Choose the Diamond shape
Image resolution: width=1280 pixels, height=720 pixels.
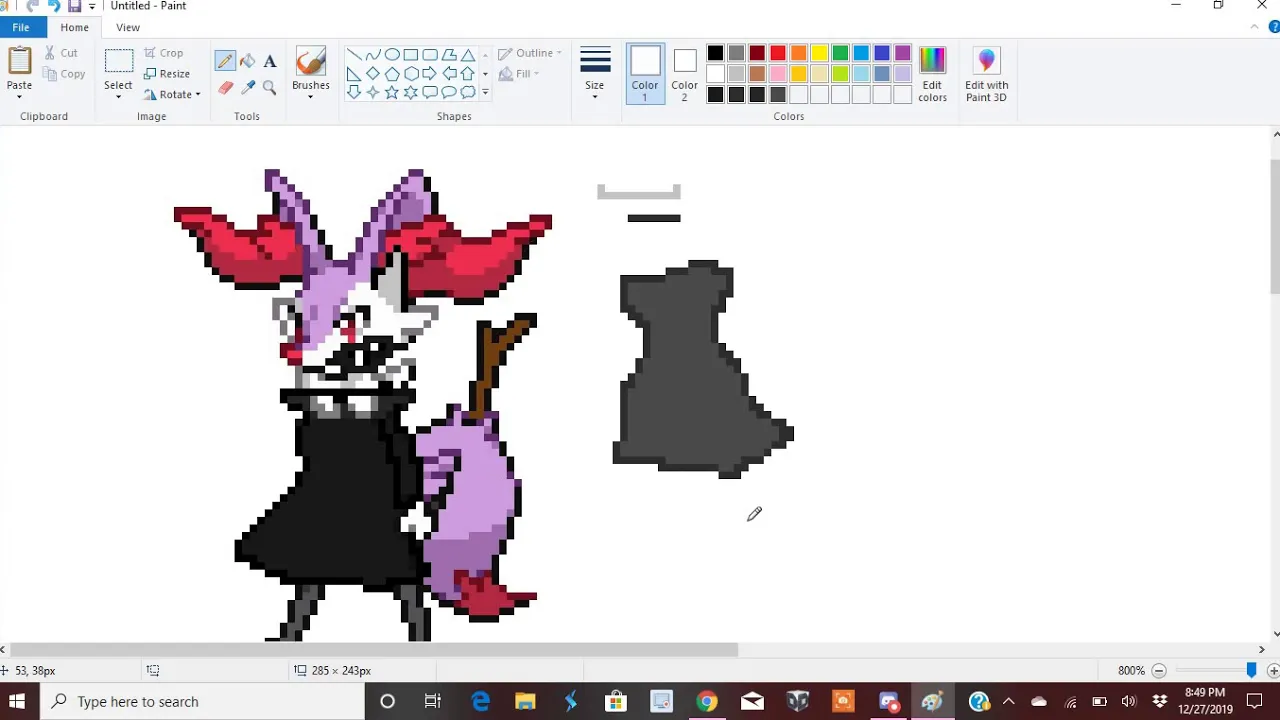click(373, 74)
